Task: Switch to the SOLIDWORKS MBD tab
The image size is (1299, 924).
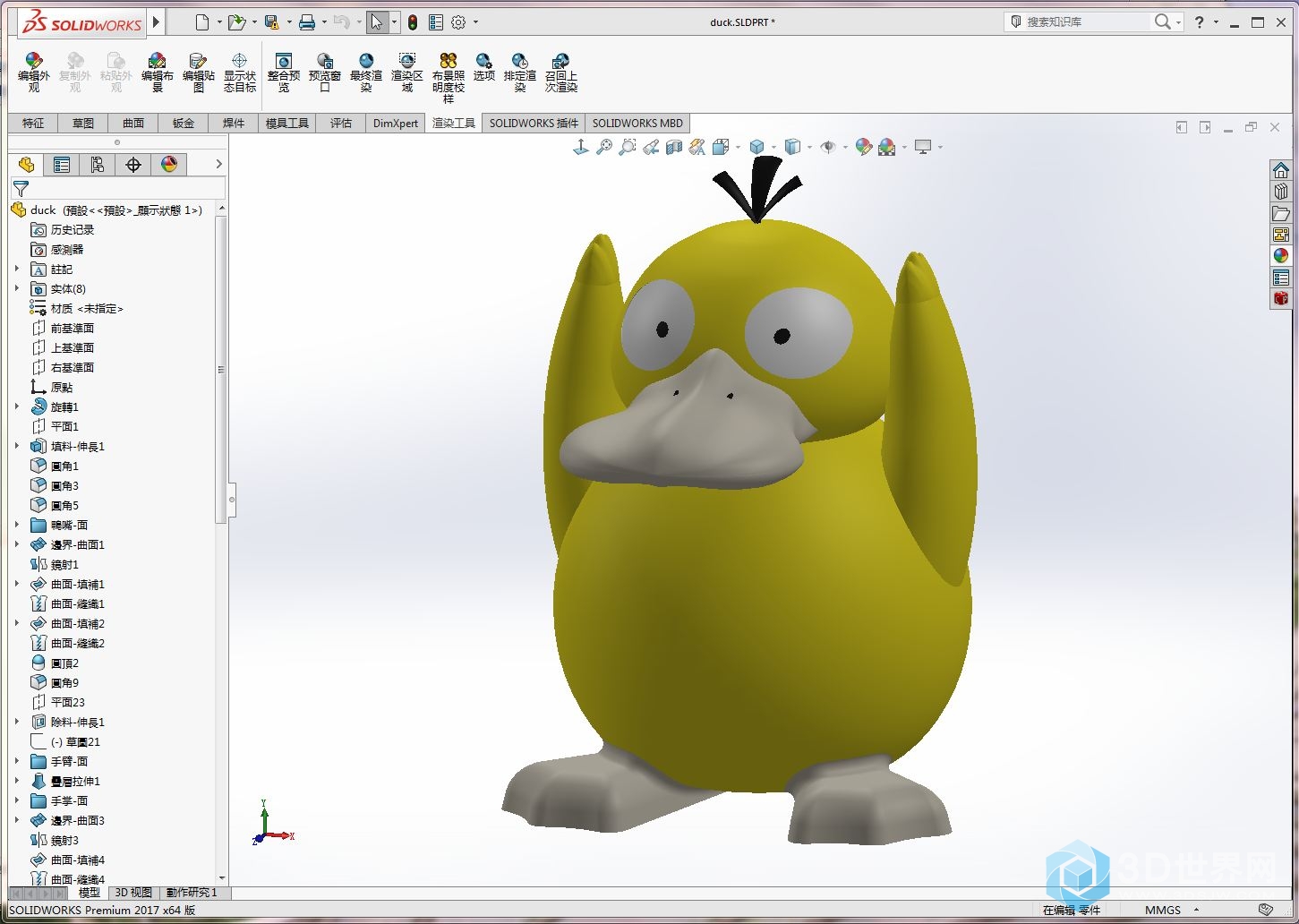Action: (x=637, y=124)
